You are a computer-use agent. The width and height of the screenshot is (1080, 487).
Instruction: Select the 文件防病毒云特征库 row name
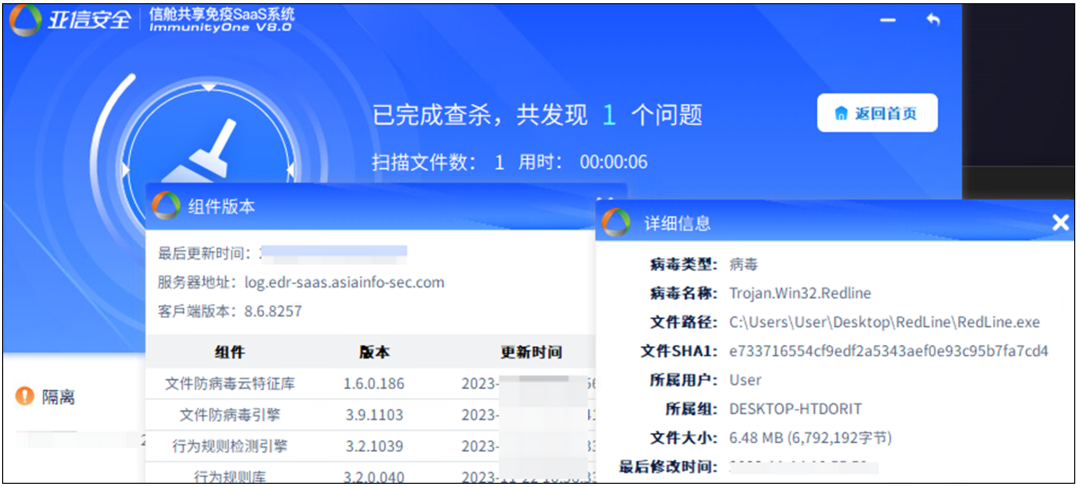coord(230,384)
